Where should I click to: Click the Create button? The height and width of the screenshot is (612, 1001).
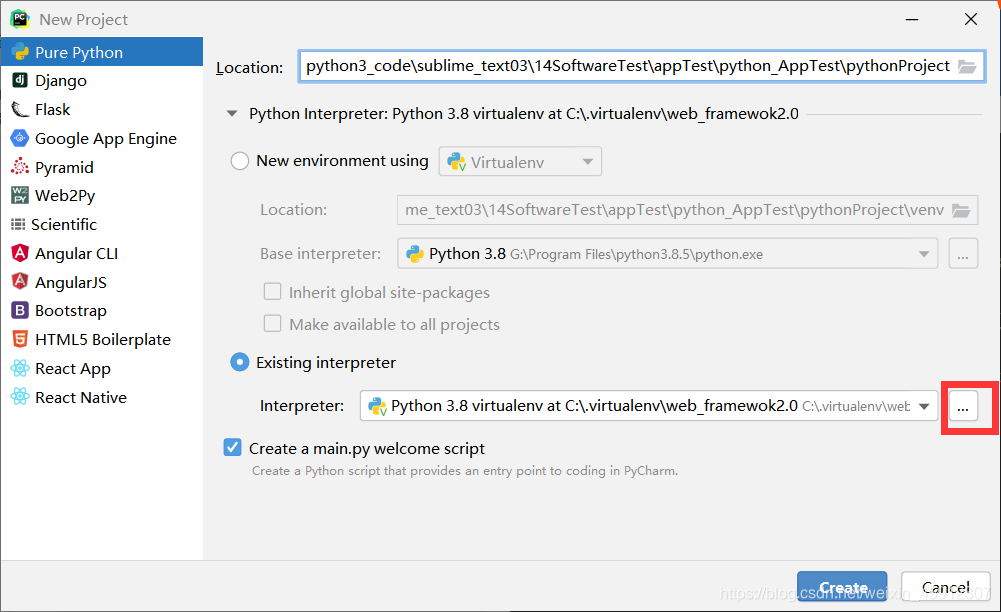[842, 586]
